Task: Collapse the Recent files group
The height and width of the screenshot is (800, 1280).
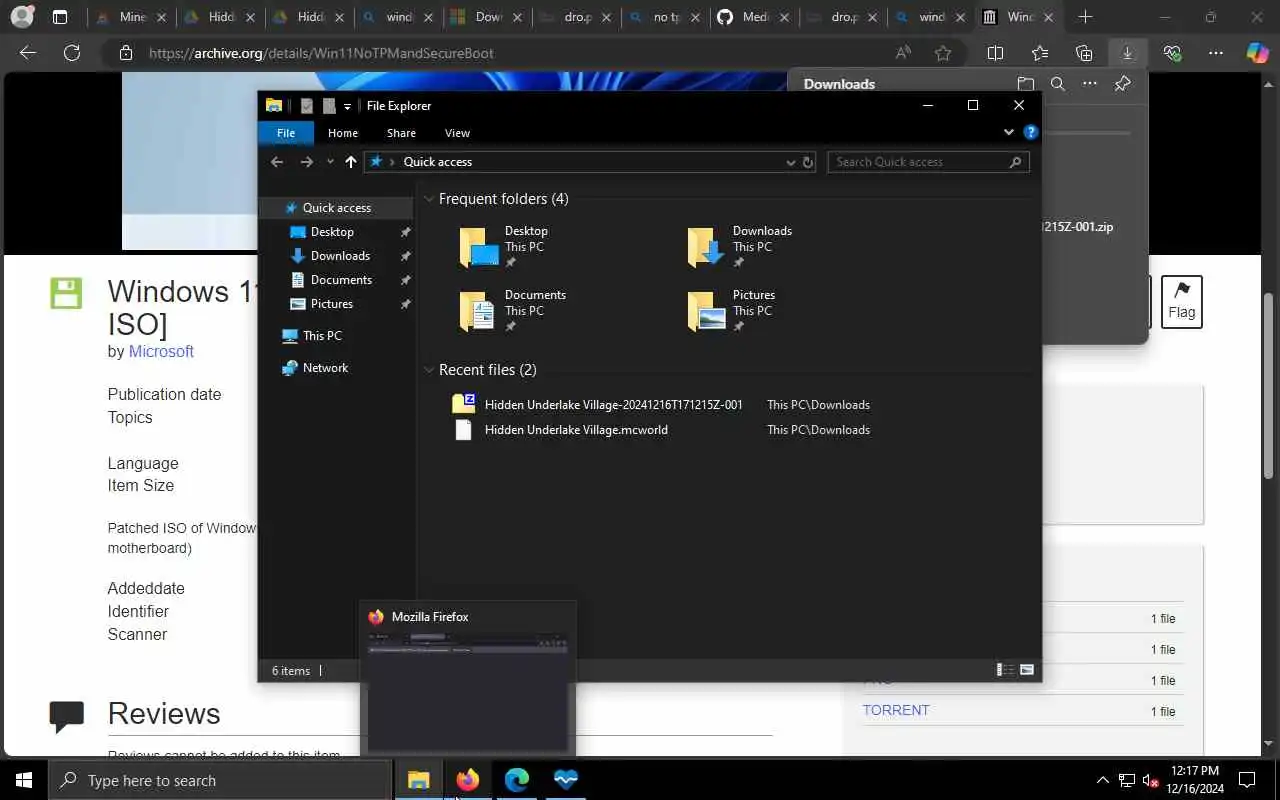Action: pyautogui.click(x=429, y=370)
